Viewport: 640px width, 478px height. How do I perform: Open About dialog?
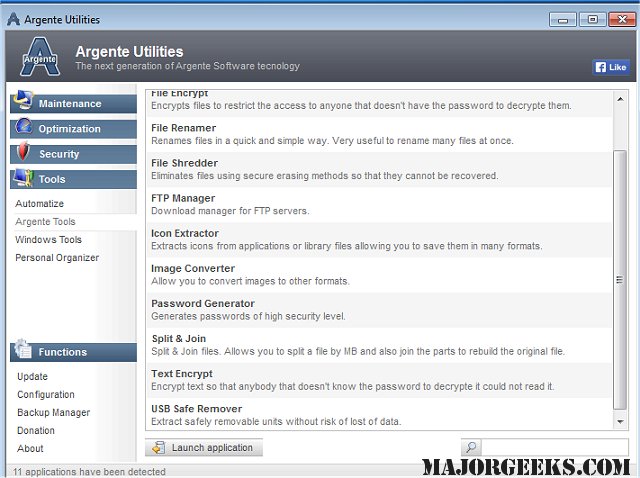[x=30, y=448]
